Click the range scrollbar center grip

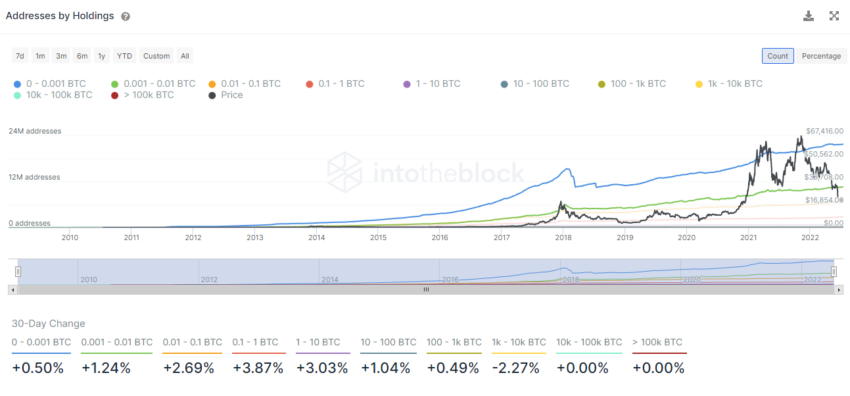point(426,290)
